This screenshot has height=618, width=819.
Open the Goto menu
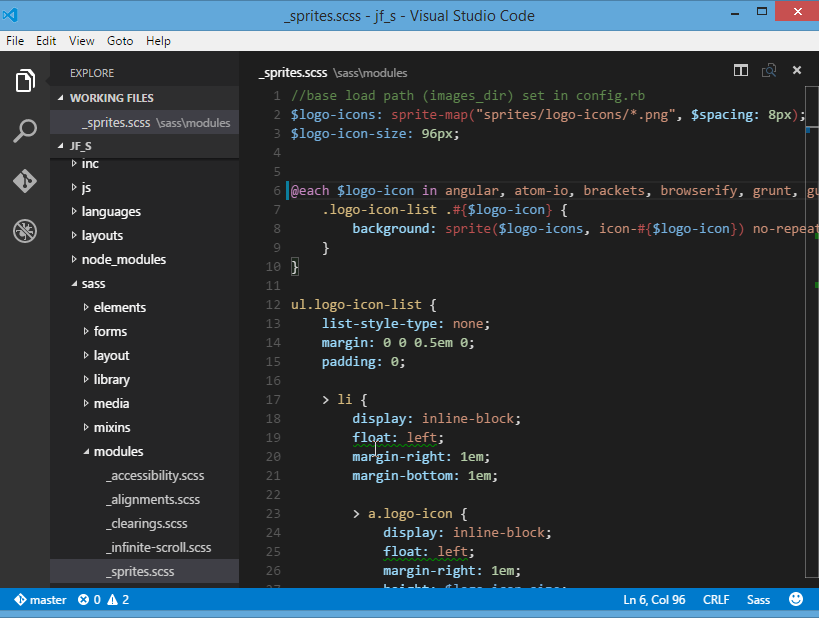click(x=120, y=41)
